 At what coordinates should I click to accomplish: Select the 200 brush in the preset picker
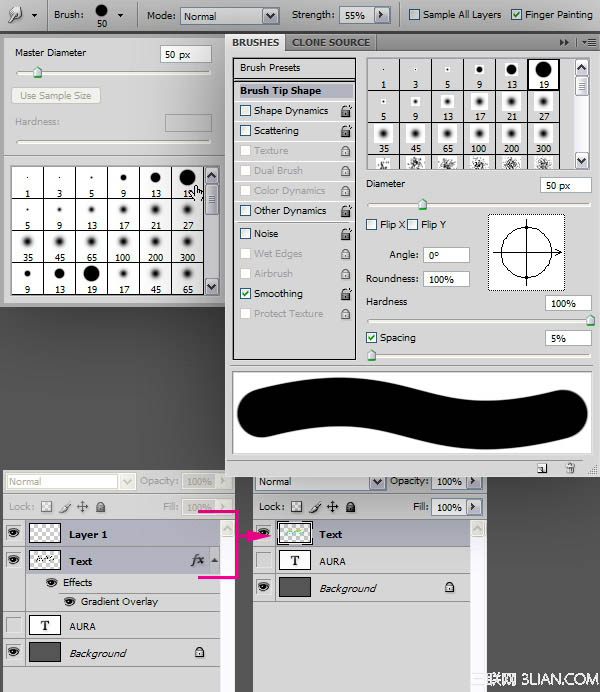155,247
